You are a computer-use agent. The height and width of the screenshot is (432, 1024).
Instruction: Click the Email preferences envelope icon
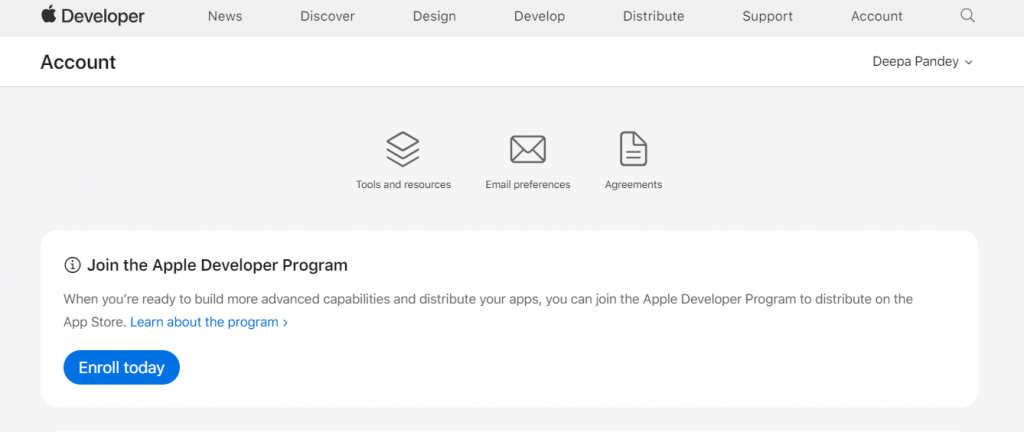coord(528,149)
